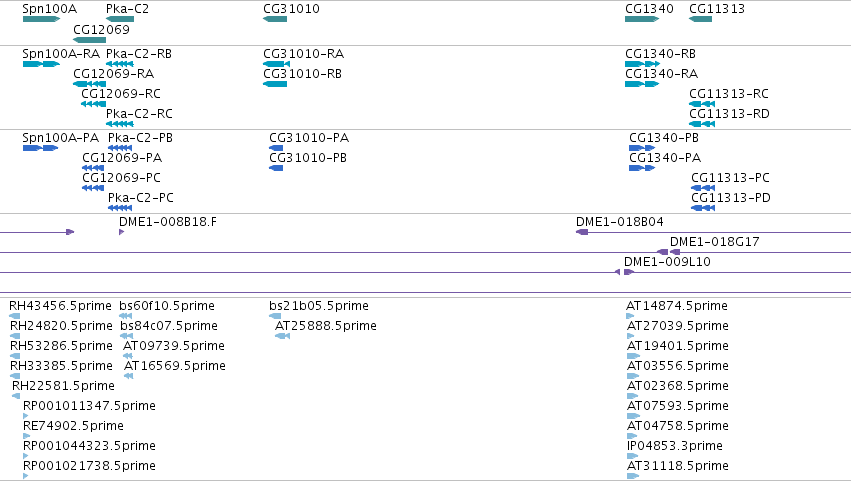
Task: Select transcript Spn100A-RA
Action: (x=61, y=54)
